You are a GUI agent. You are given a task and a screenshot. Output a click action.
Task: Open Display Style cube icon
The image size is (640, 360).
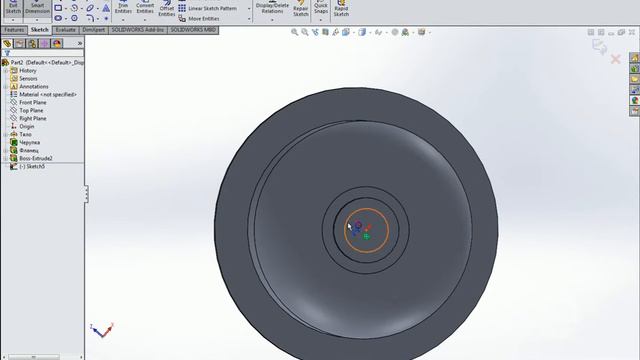362,32
